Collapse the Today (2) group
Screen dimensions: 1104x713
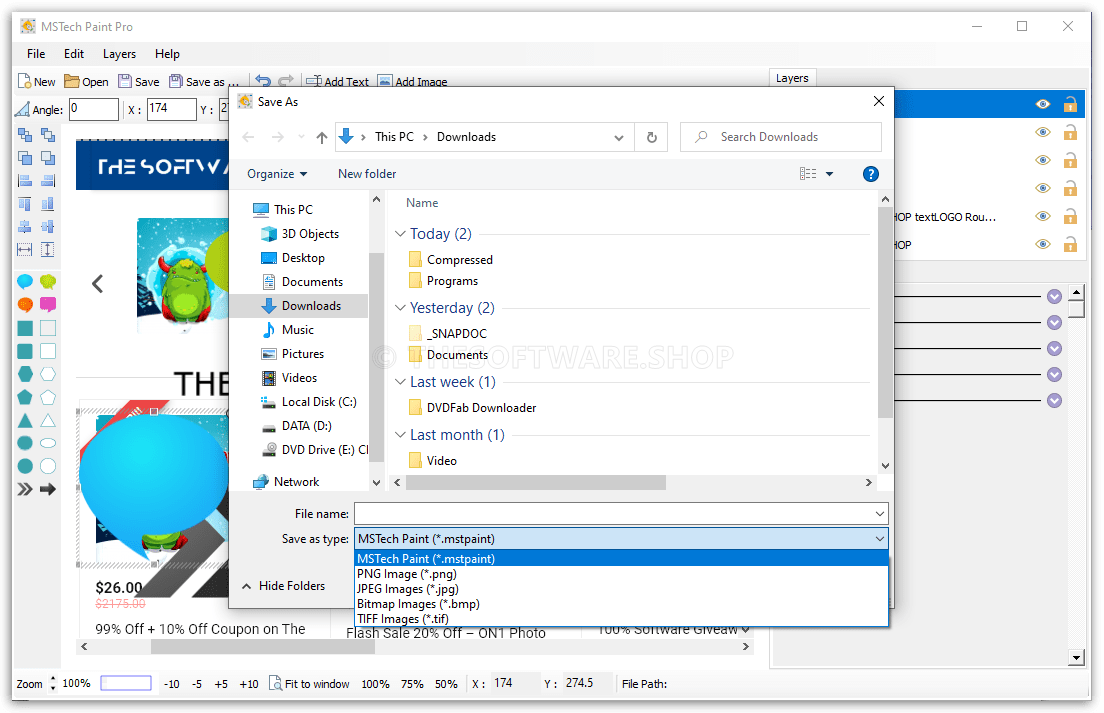coord(401,234)
